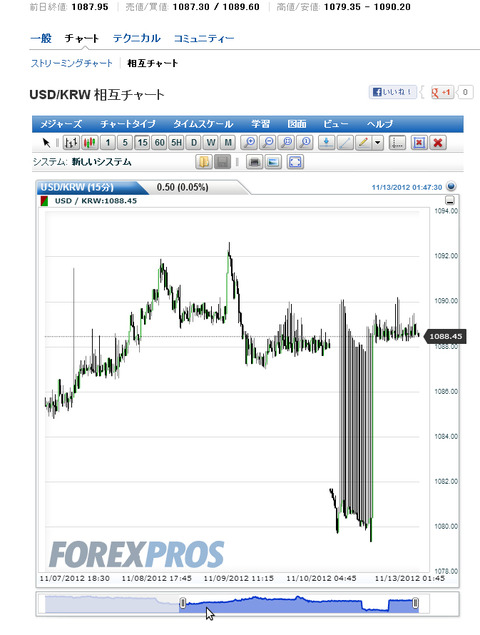Open the タイムスケール menu
480x635 pixels.
coord(203,124)
